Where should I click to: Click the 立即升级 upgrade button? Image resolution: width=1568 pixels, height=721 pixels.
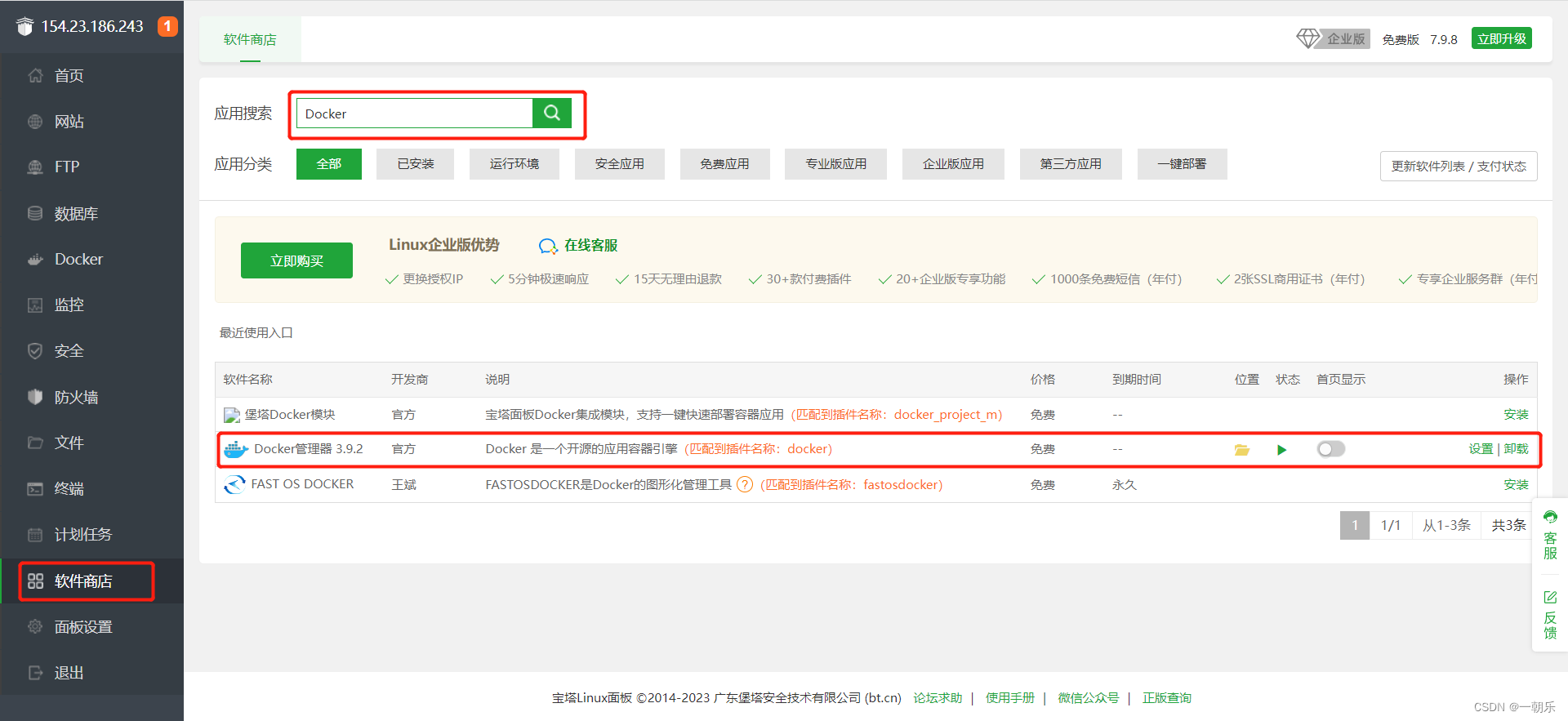click(x=1502, y=38)
